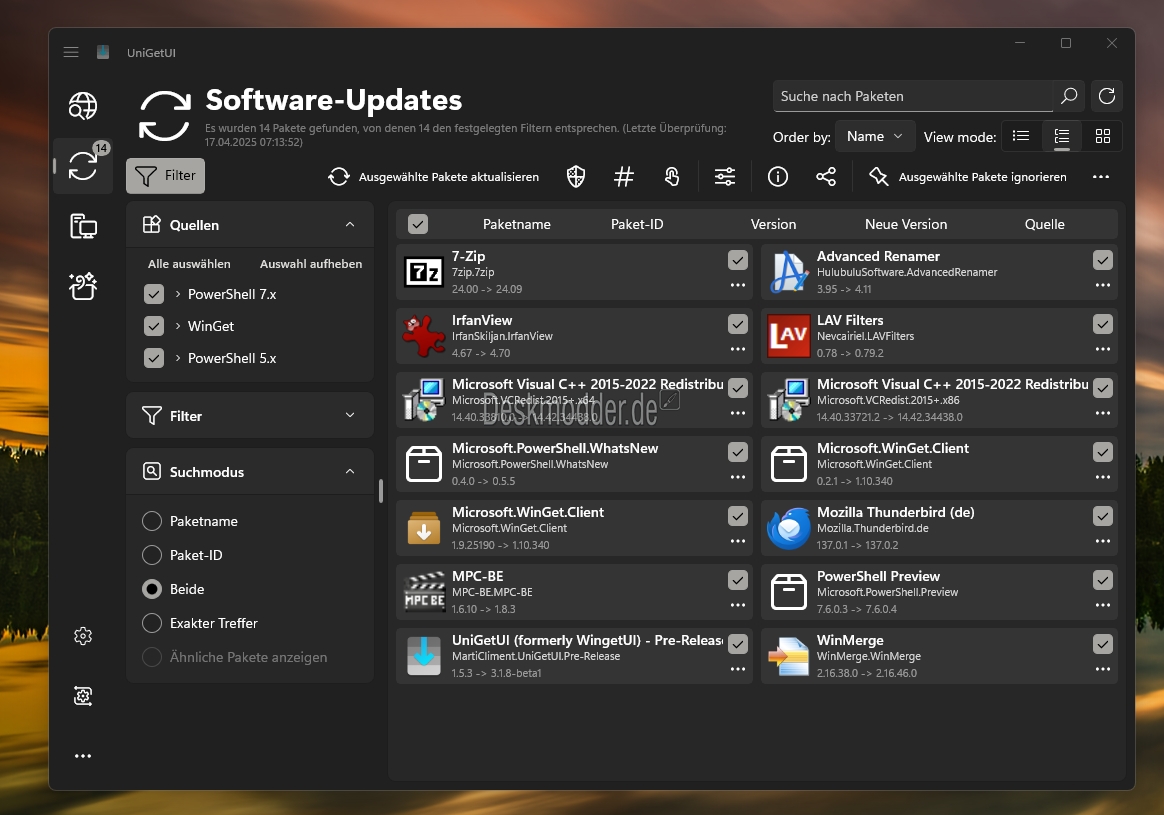The height and width of the screenshot is (815, 1164).
Task: Click the search magnifier icon
Action: point(1069,96)
